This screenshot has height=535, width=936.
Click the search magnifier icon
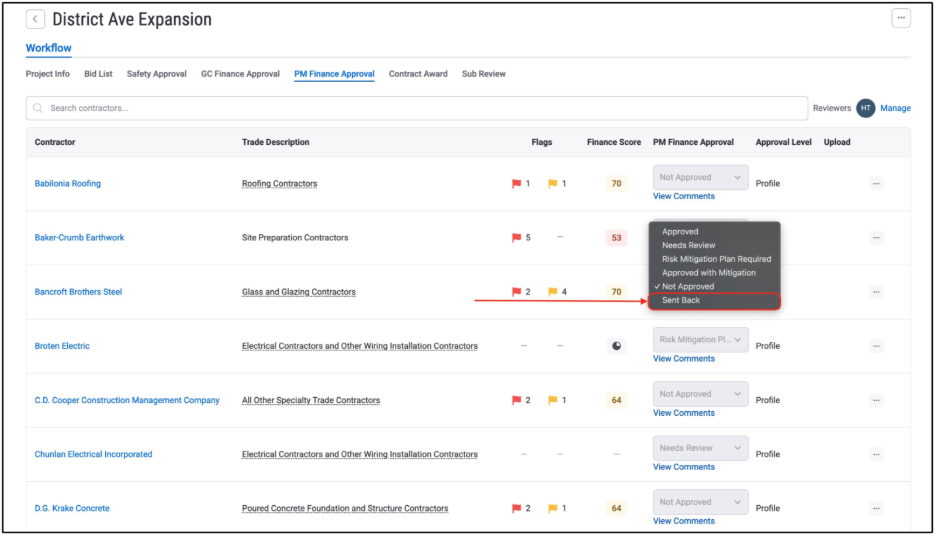pos(38,109)
